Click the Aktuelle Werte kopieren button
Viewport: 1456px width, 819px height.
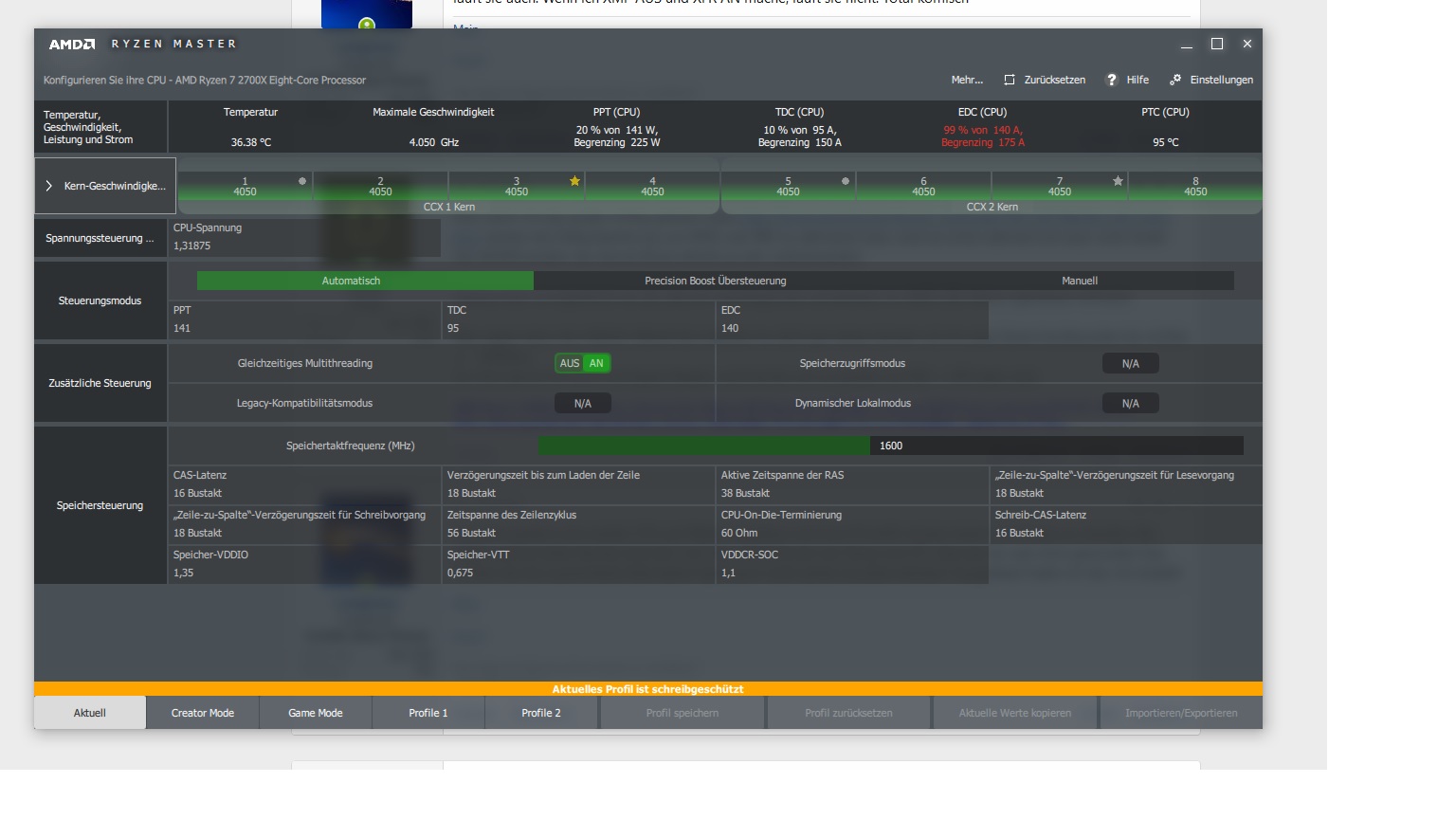tap(1015, 713)
